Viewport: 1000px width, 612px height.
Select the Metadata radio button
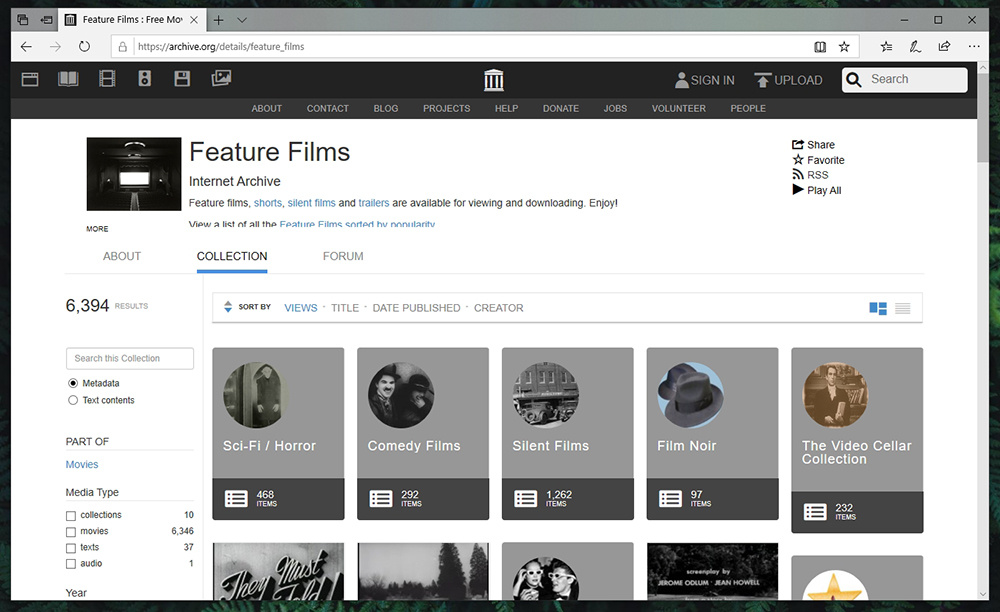(73, 383)
